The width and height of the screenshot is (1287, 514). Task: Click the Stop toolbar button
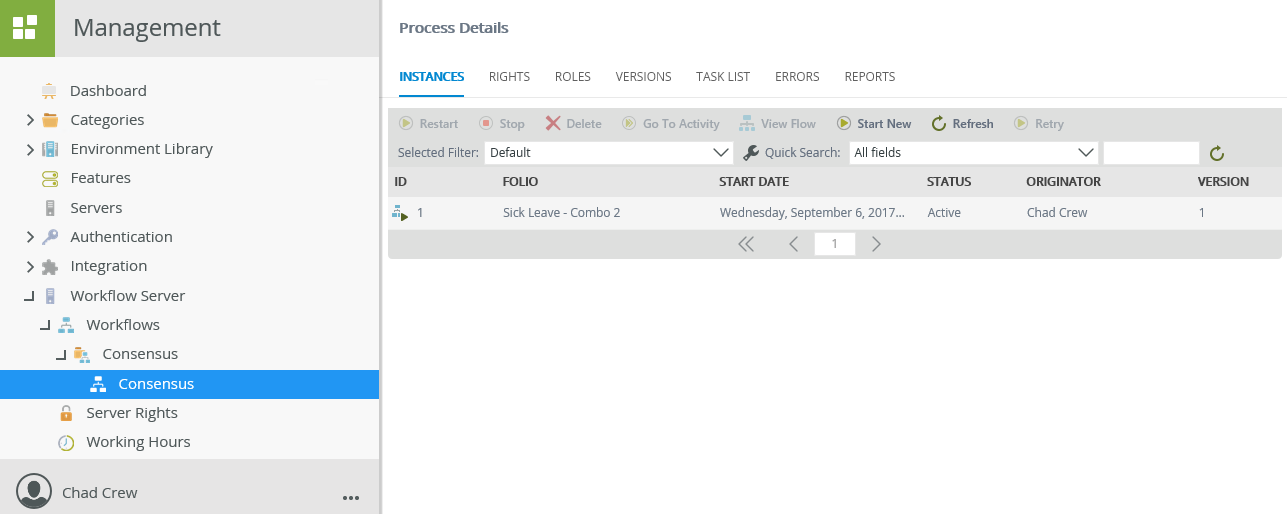501,124
